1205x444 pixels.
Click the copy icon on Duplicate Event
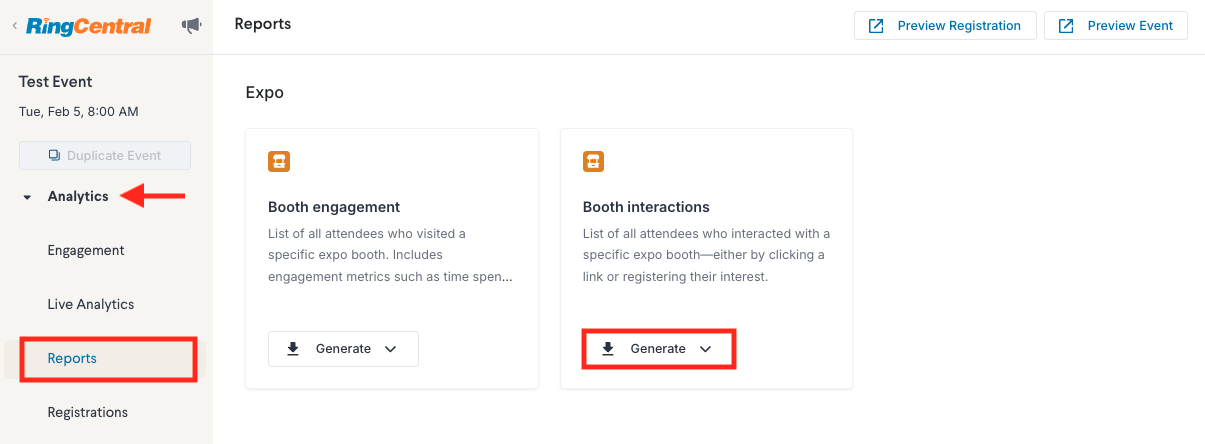(x=55, y=156)
